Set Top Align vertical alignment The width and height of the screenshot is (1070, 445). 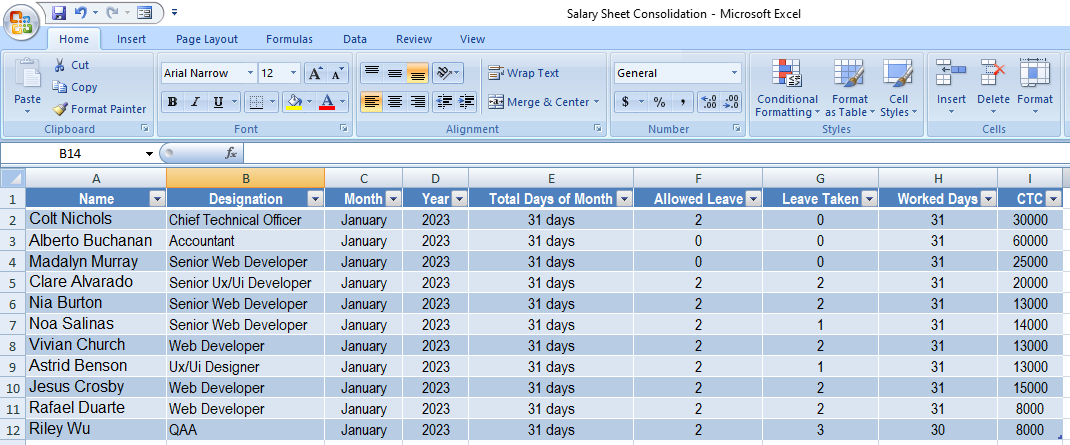click(x=372, y=72)
